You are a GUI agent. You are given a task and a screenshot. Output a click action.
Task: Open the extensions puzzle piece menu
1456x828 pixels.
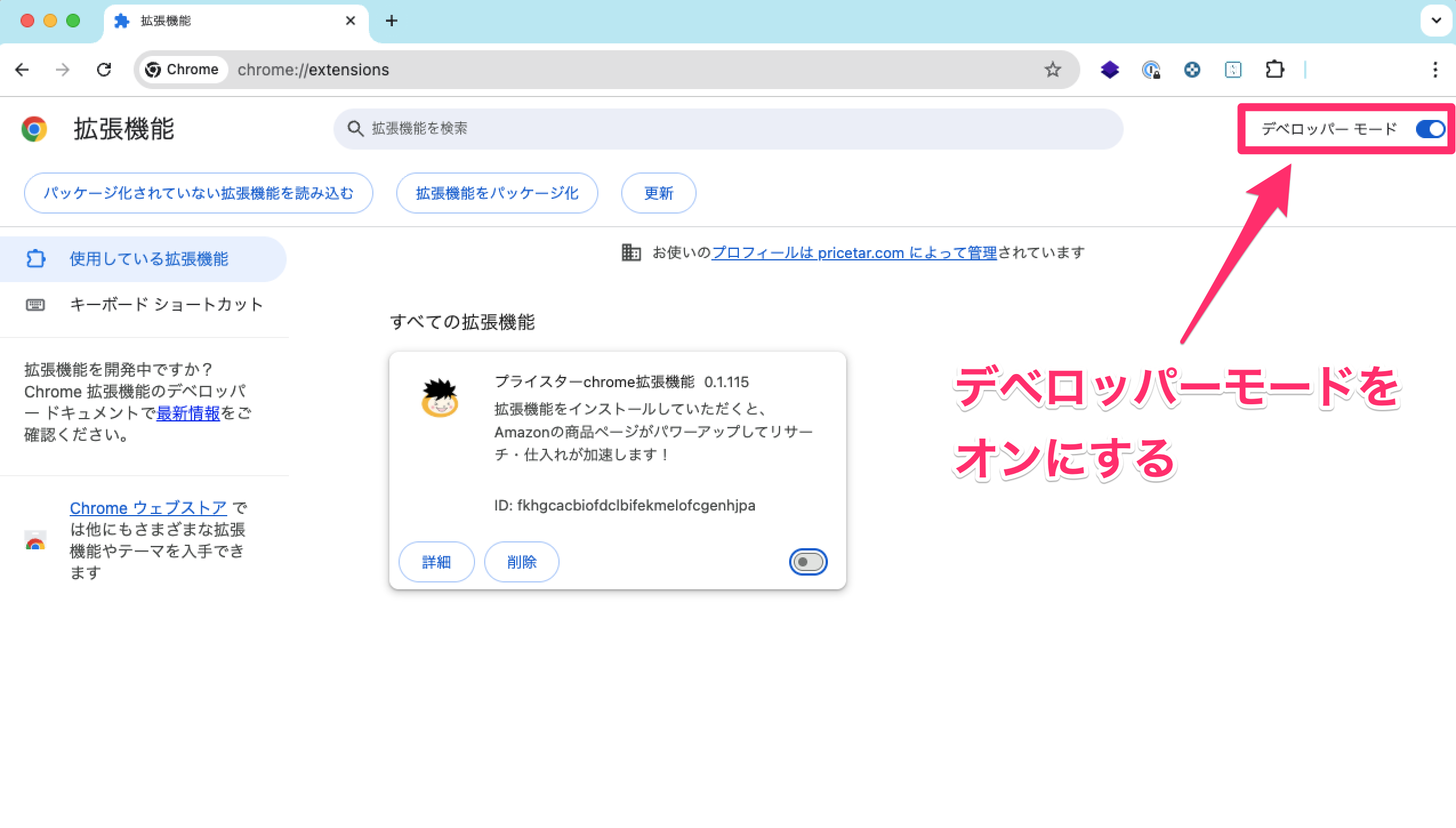[x=1274, y=70]
